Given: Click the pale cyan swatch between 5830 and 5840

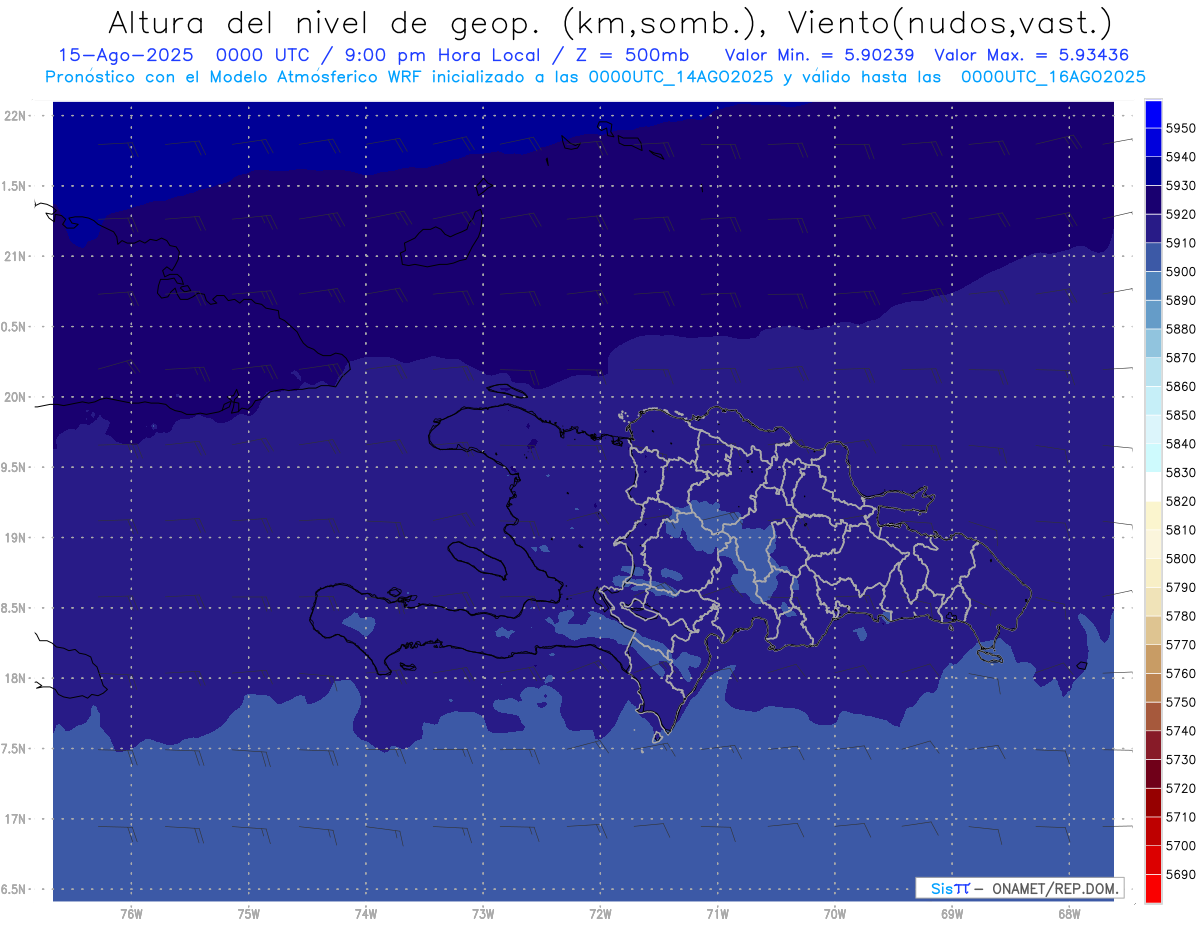Looking at the screenshot, I should point(1153,458).
